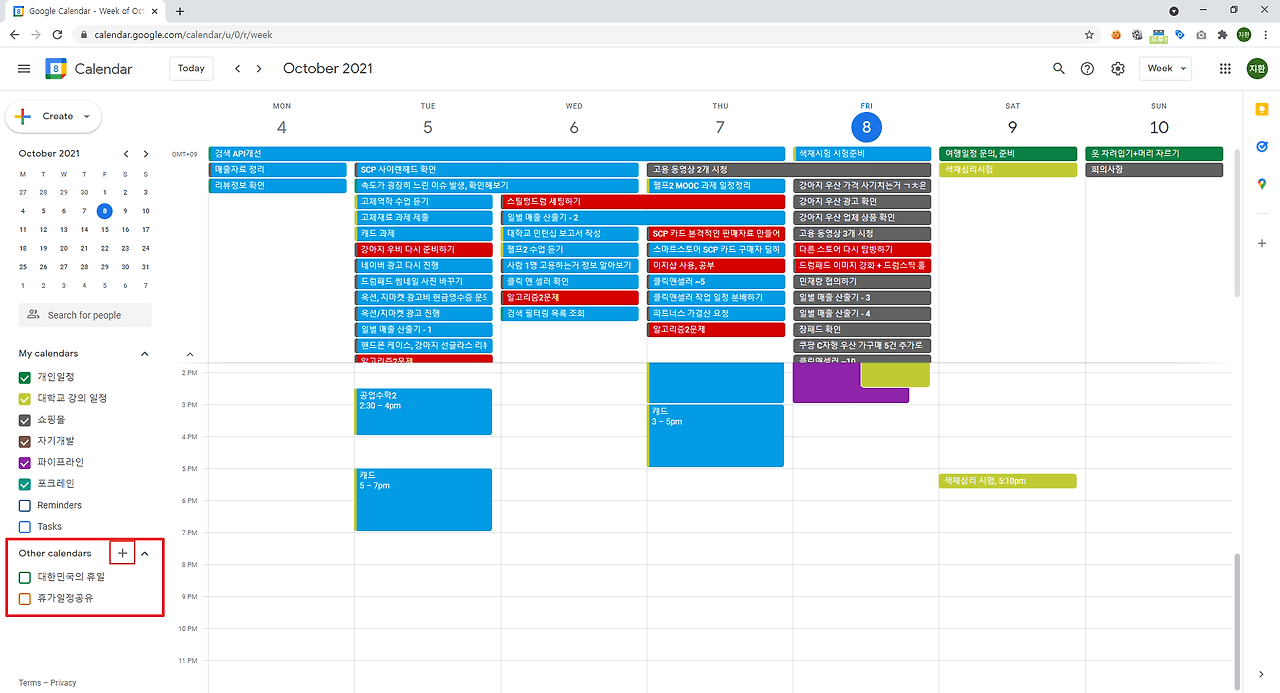Collapse the all-day events section
1280x693 pixels.
coord(190,354)
